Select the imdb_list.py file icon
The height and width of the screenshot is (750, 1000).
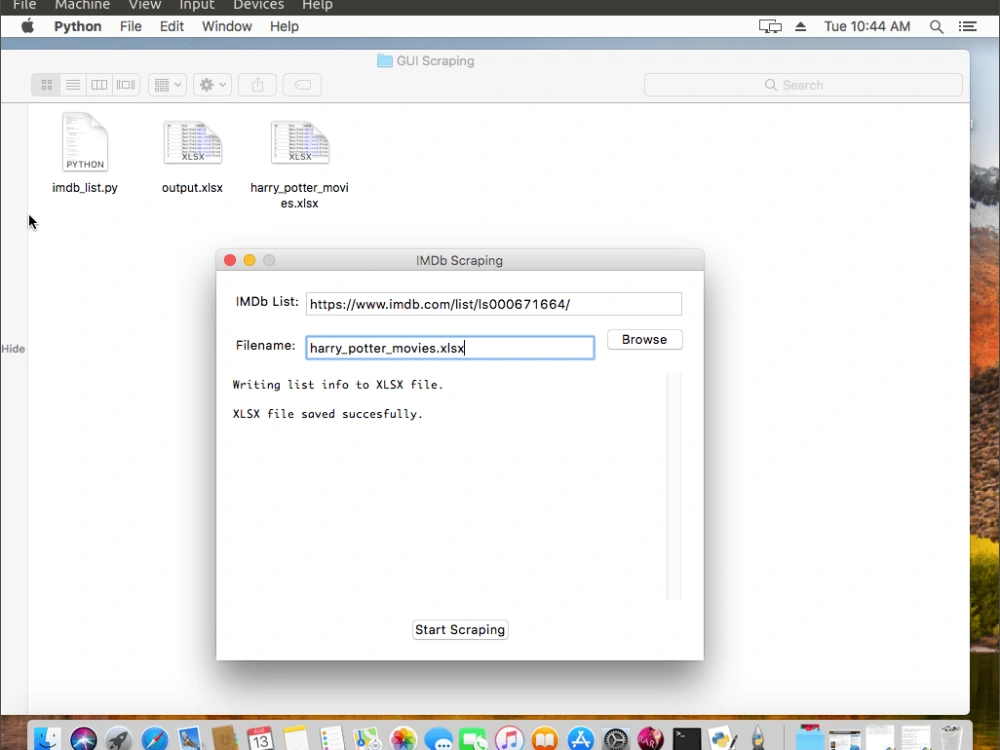(x=85, y=142)
